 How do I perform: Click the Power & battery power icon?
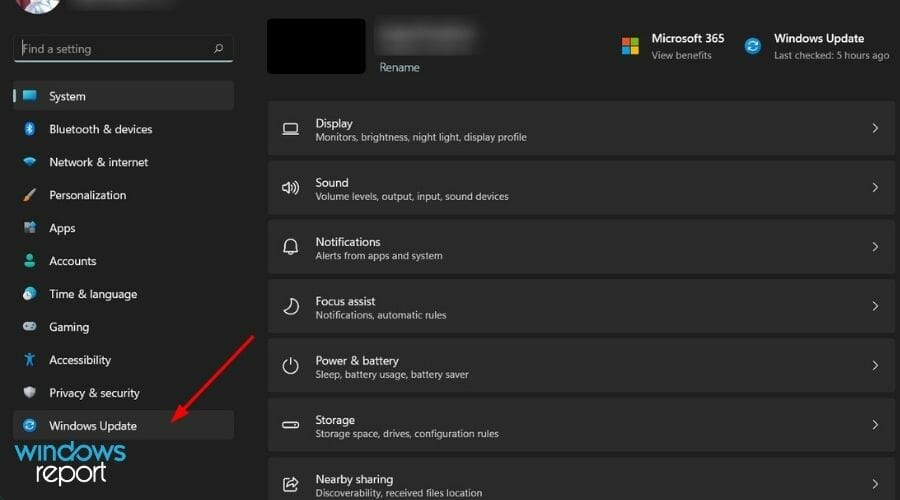pos(290,365)
